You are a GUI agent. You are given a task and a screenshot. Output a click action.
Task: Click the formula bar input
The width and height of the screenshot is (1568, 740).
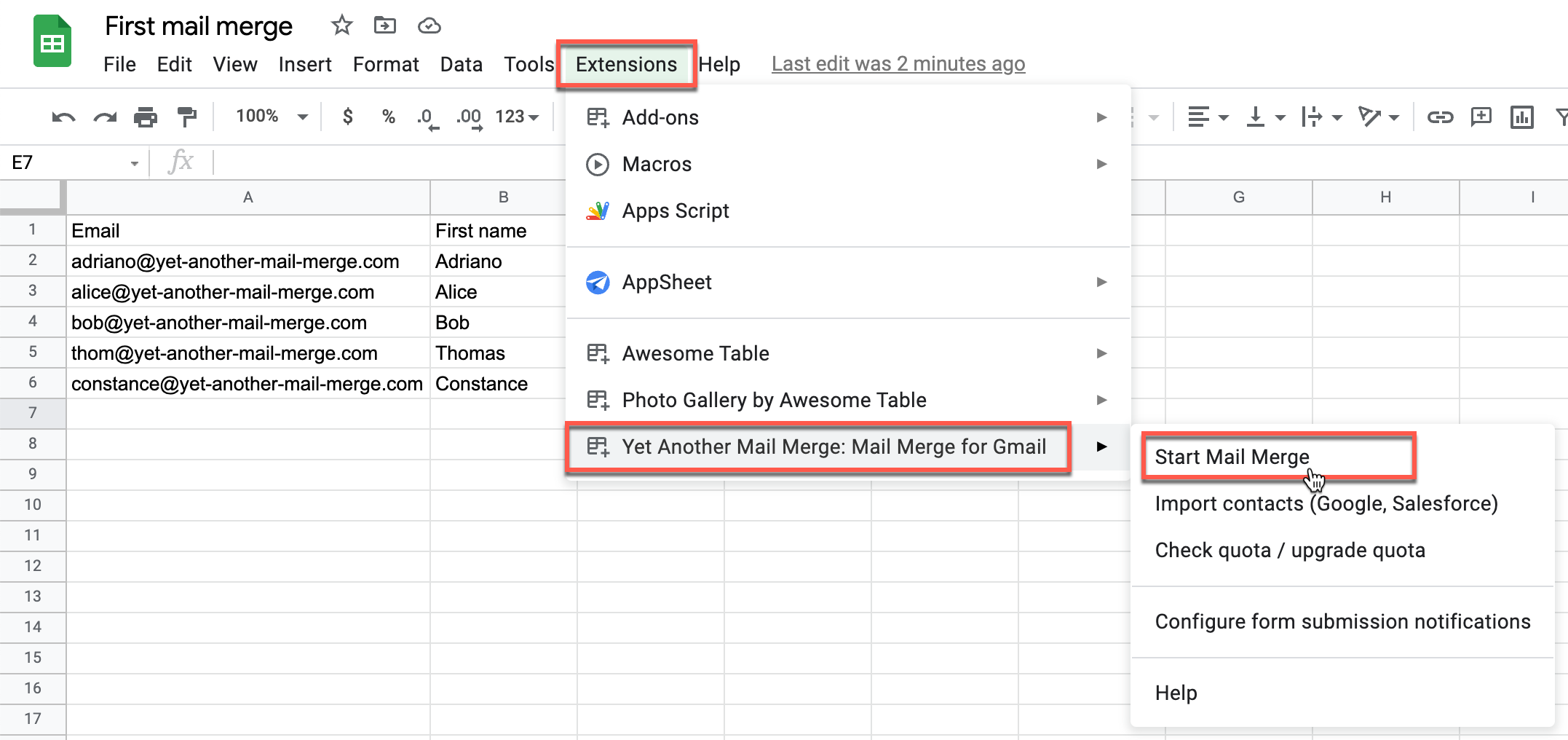point(437,162)
